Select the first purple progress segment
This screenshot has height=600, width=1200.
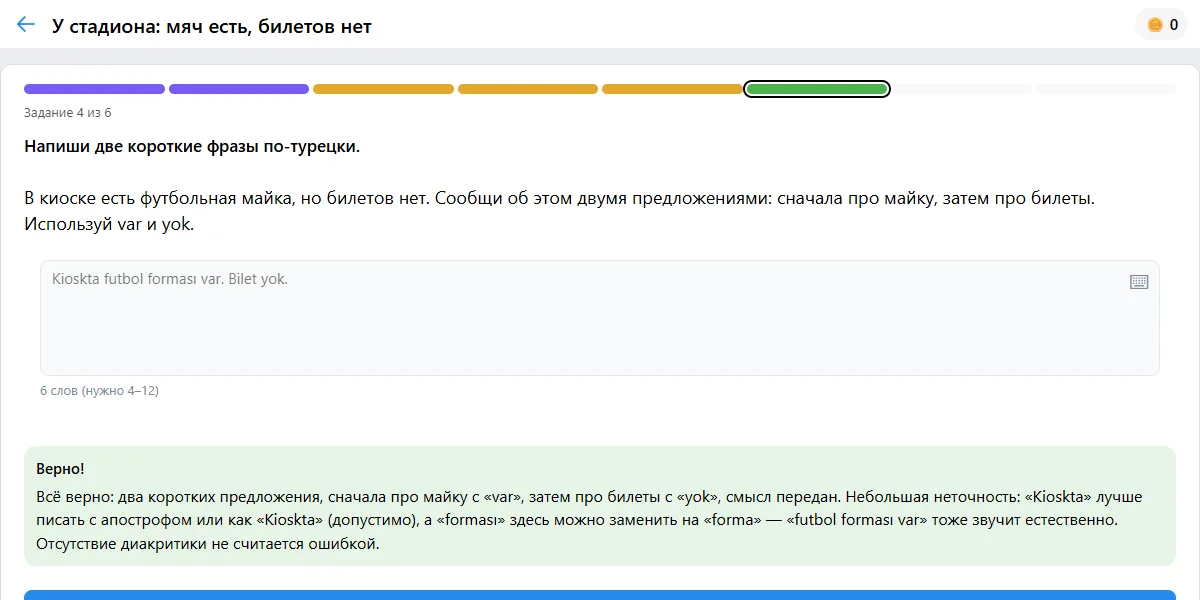click(x=95, y=89)
